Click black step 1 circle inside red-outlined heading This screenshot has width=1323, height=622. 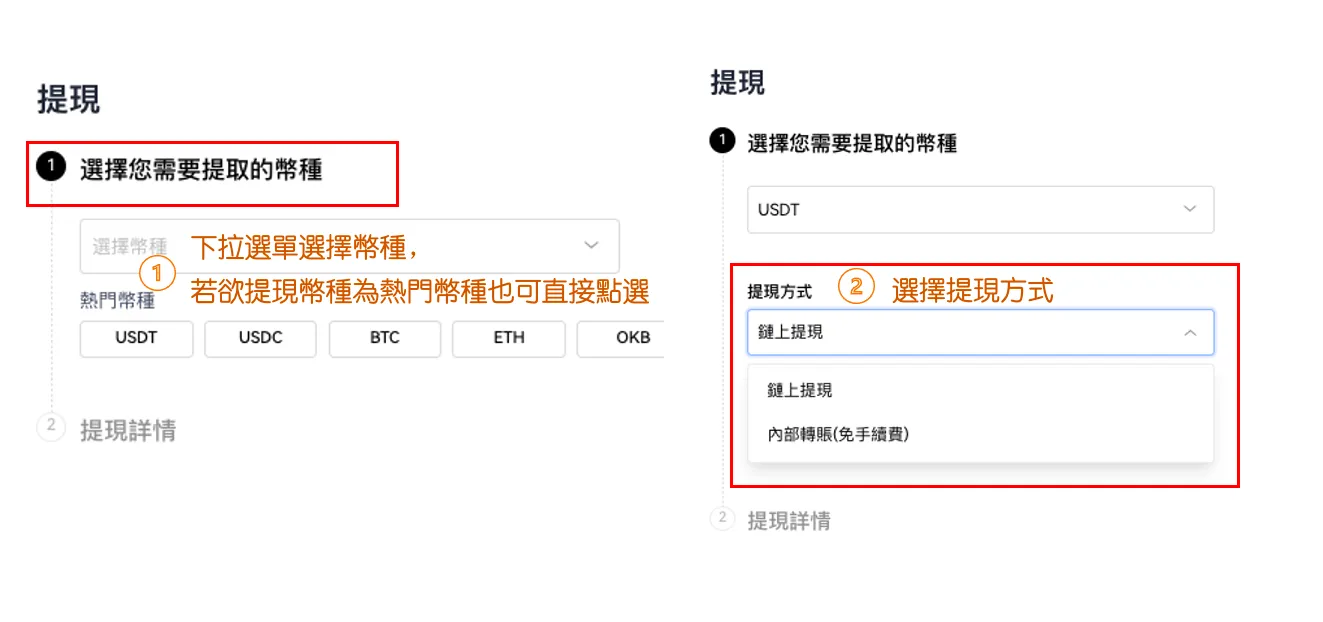[x=51, y=164]
